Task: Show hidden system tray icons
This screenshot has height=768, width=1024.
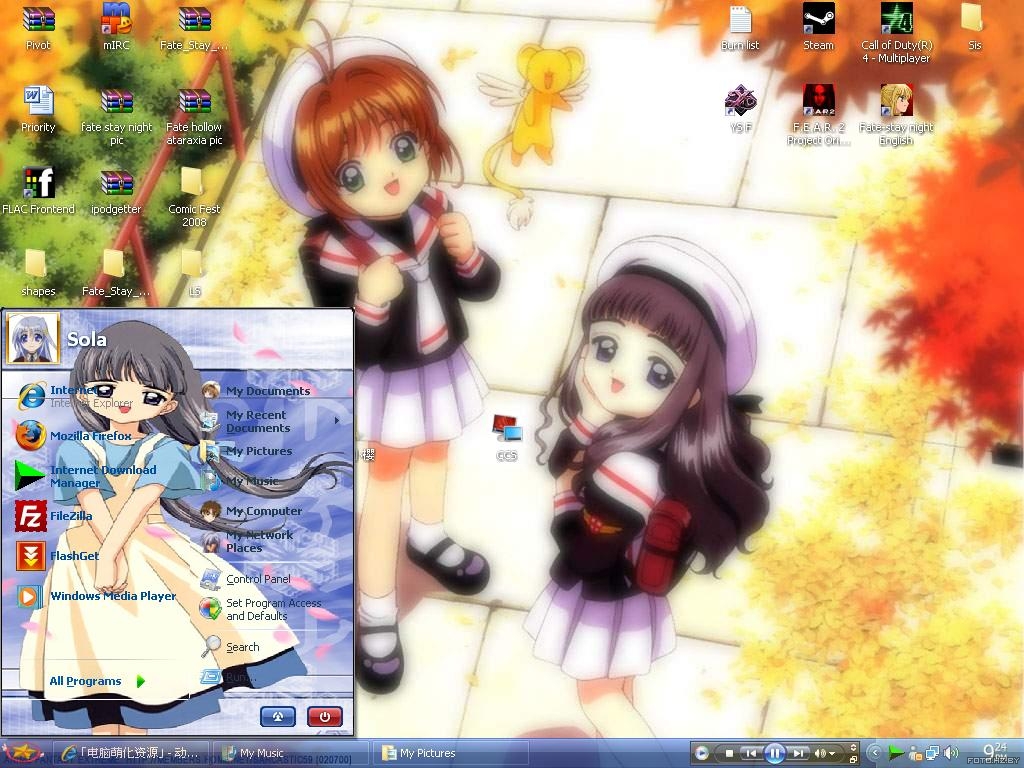Action: 874,753
